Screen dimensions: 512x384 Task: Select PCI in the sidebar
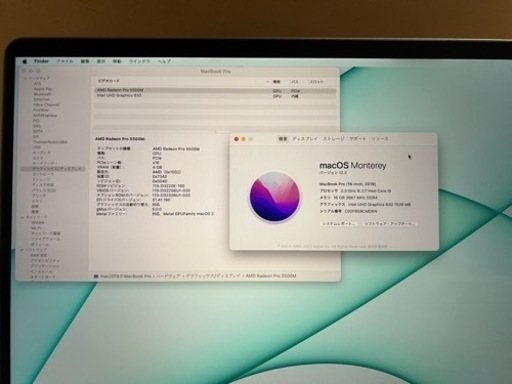click(x=36, y=121)
